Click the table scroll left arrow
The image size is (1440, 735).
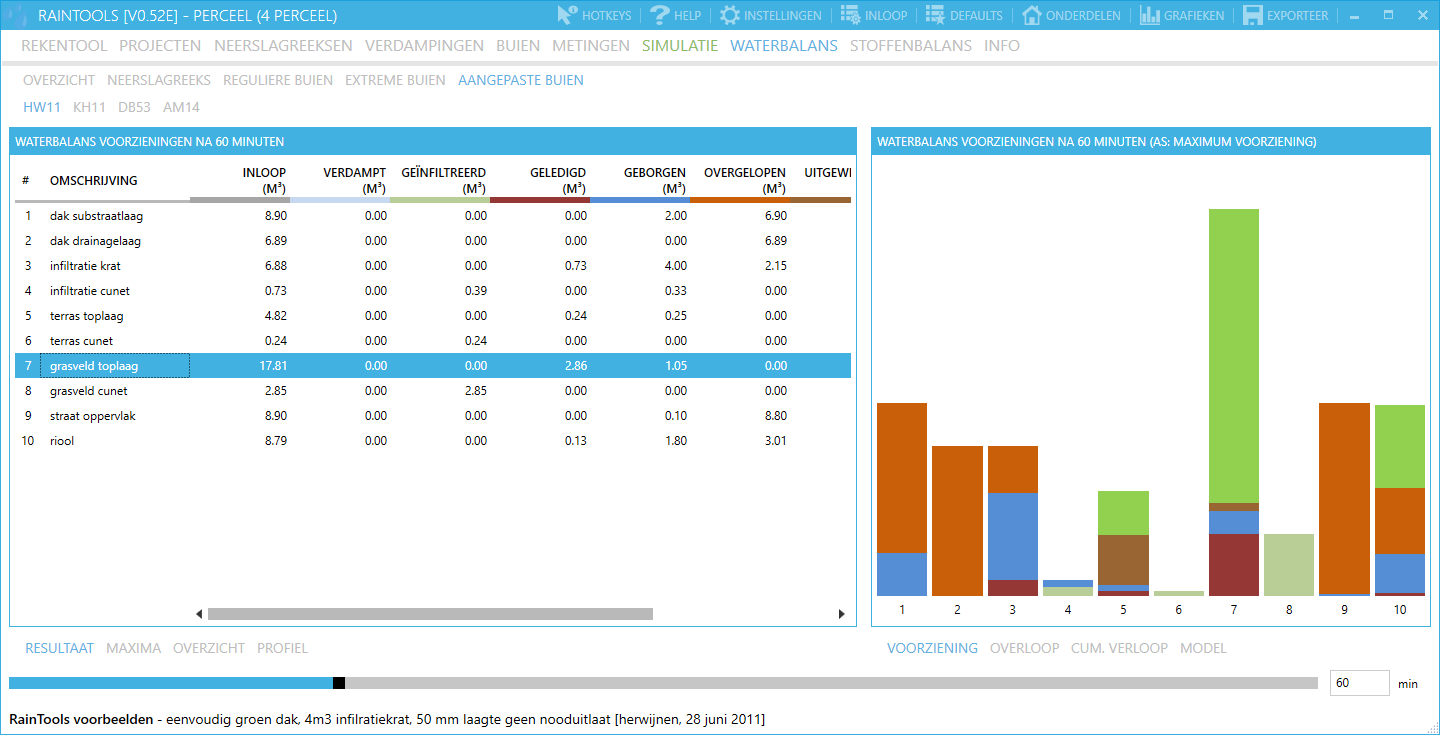(x=199, y=614)
